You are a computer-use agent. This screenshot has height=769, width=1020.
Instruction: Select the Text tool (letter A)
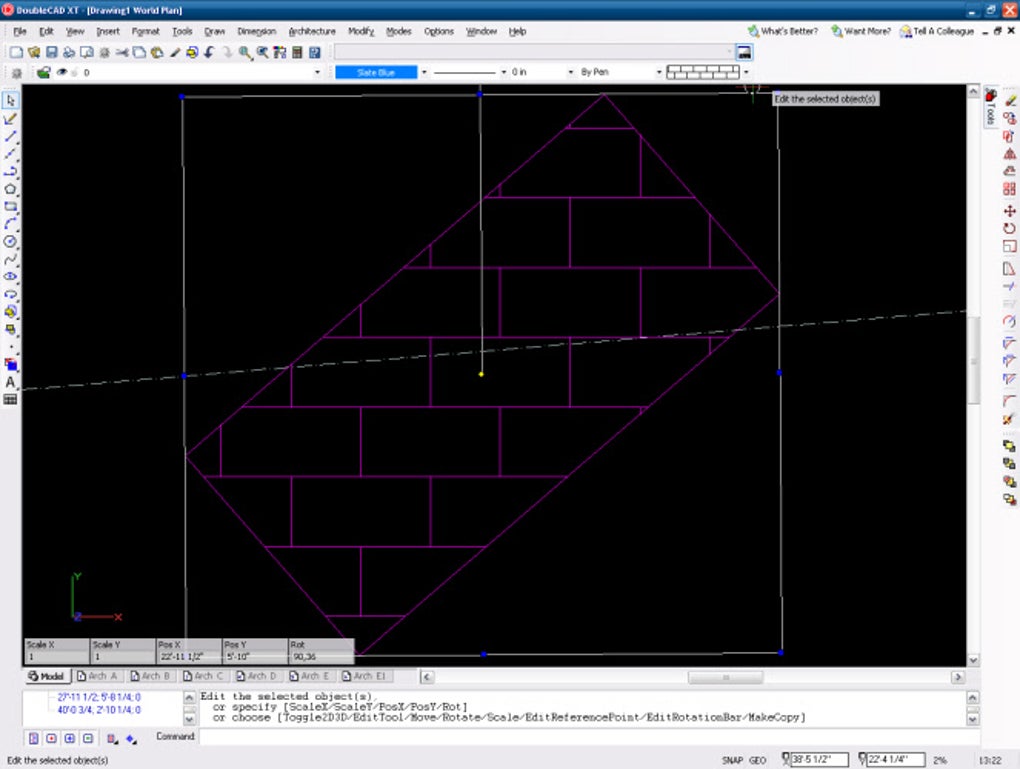point(11,382)
